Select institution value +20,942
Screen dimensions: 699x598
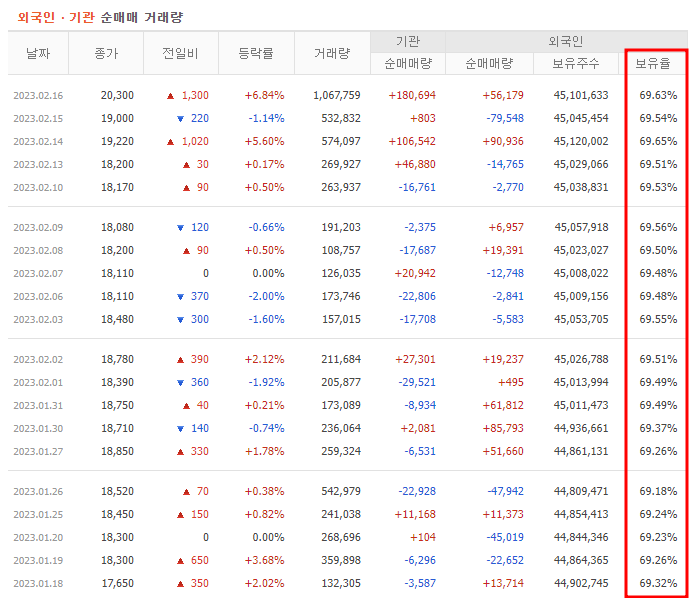coord(415,274)
